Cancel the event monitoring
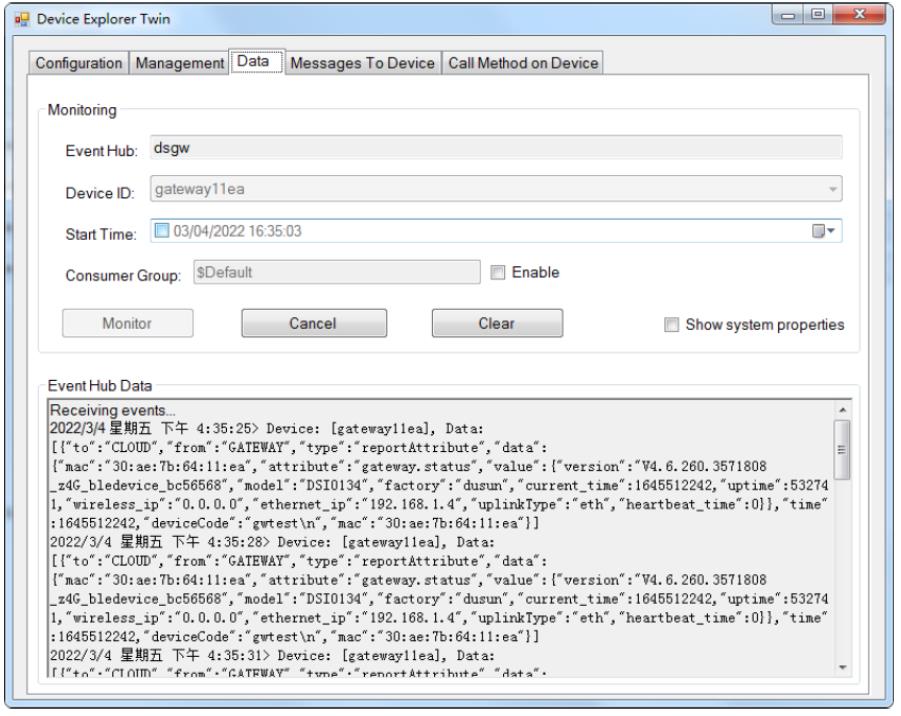 pos(314,324)
